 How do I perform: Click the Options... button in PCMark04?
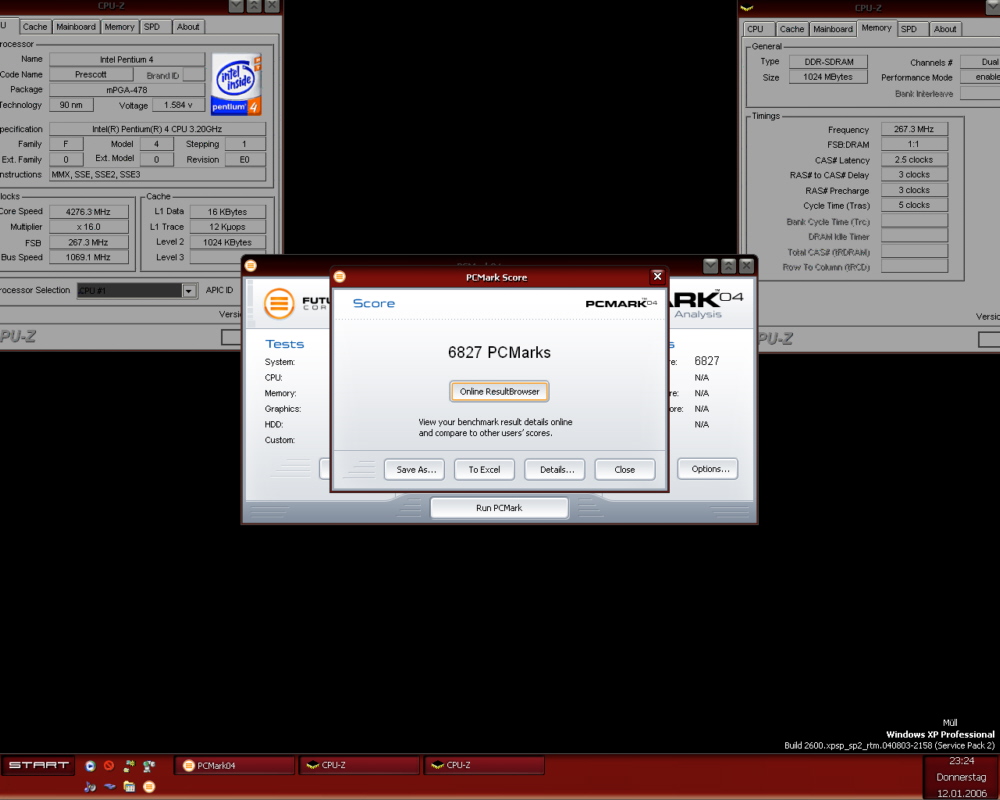point(708,469)
